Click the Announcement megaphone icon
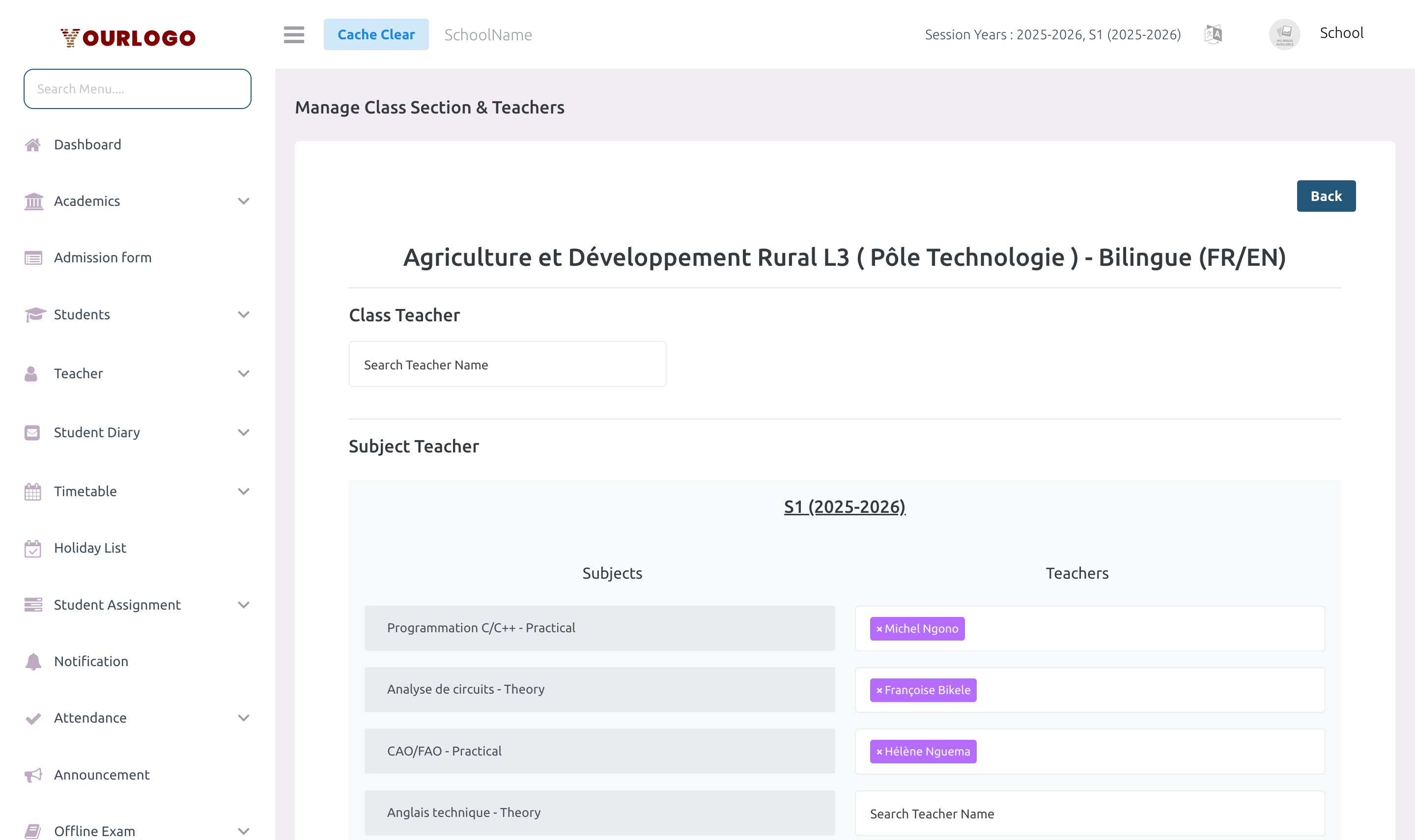This screenshot has width=1415, height=840. [33, 774]
